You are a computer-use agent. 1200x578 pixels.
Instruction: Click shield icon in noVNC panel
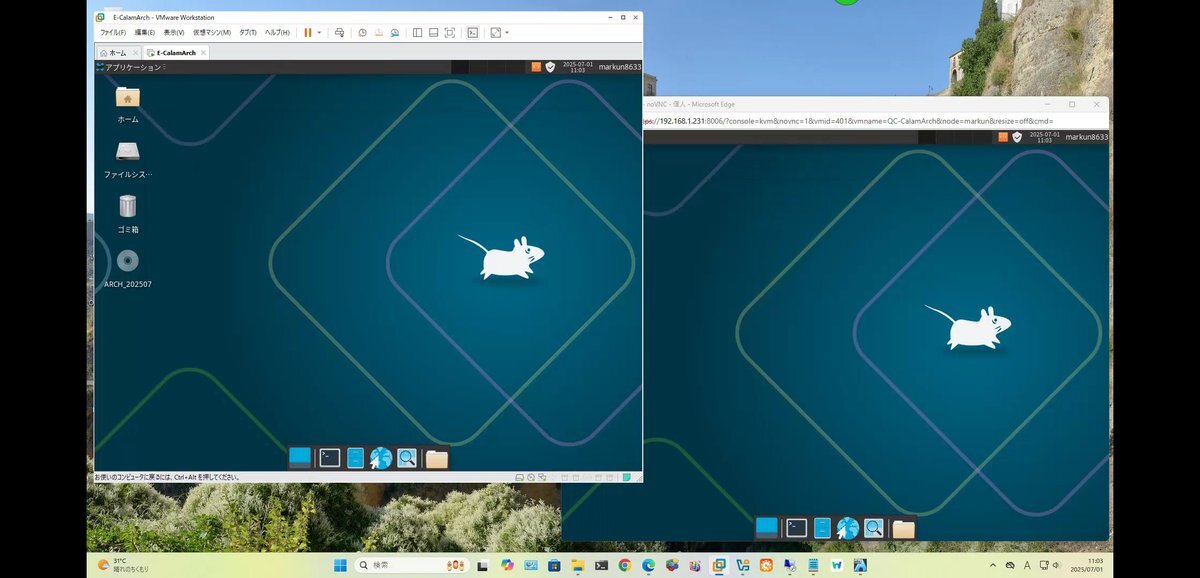click(1017, 136)
